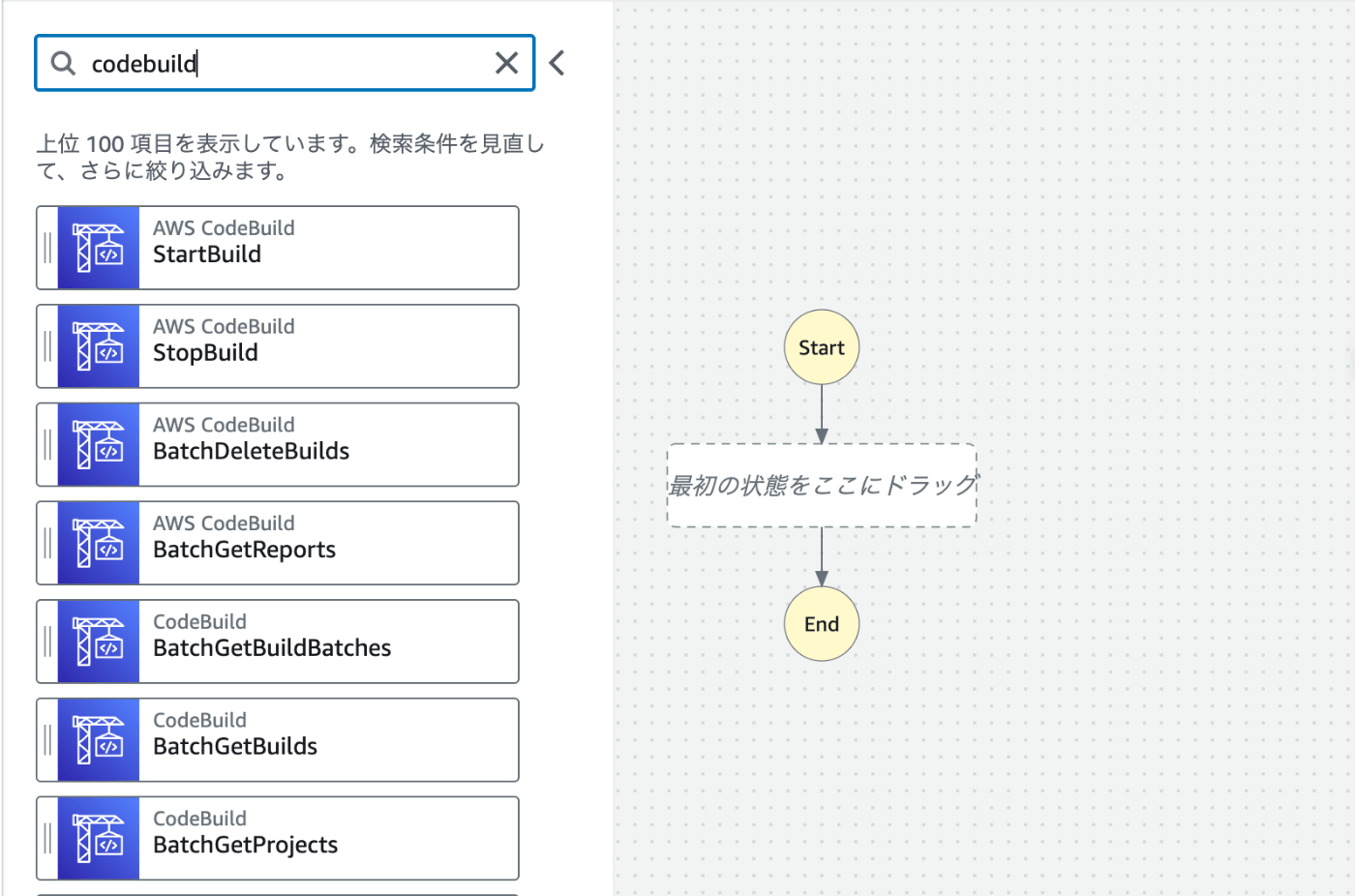Click the BatchGetReports CodeBuild icon

(99, 543)
